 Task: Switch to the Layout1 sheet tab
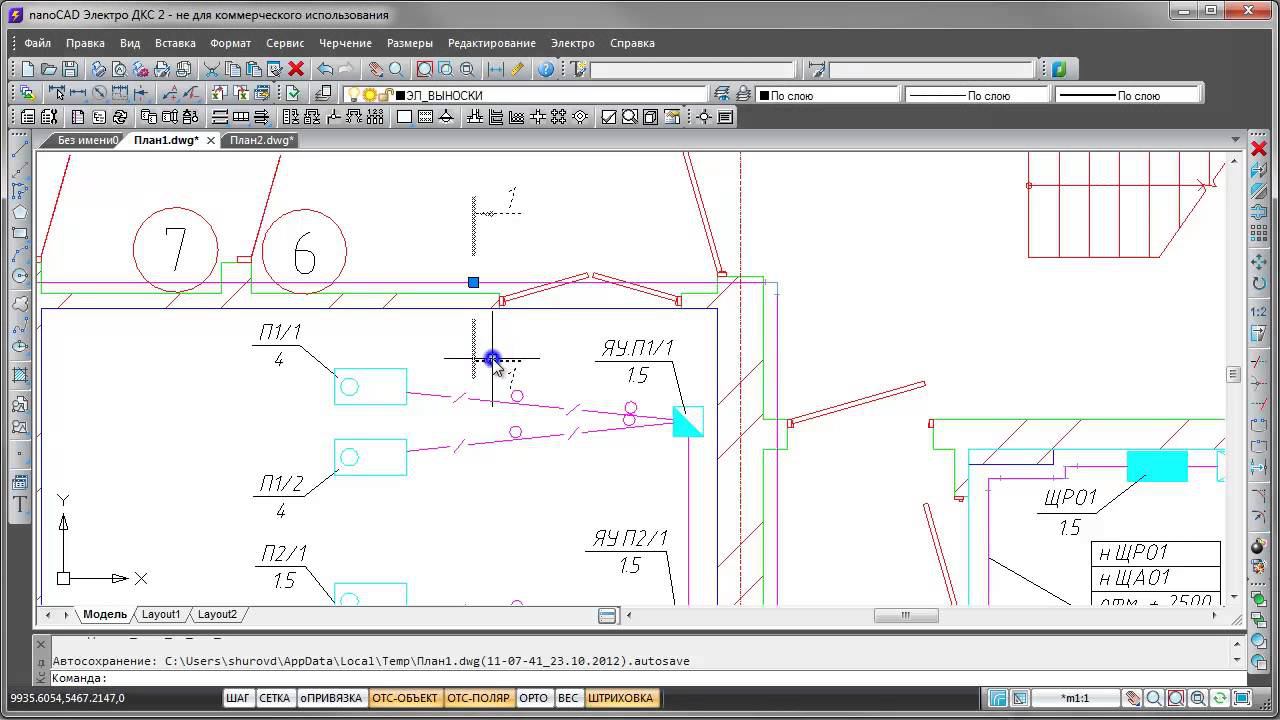(161, 614)
